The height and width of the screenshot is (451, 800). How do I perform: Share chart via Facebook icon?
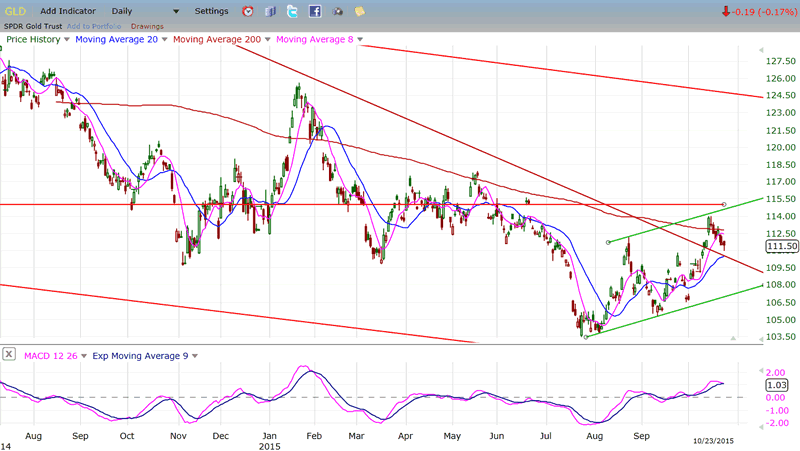314,11
